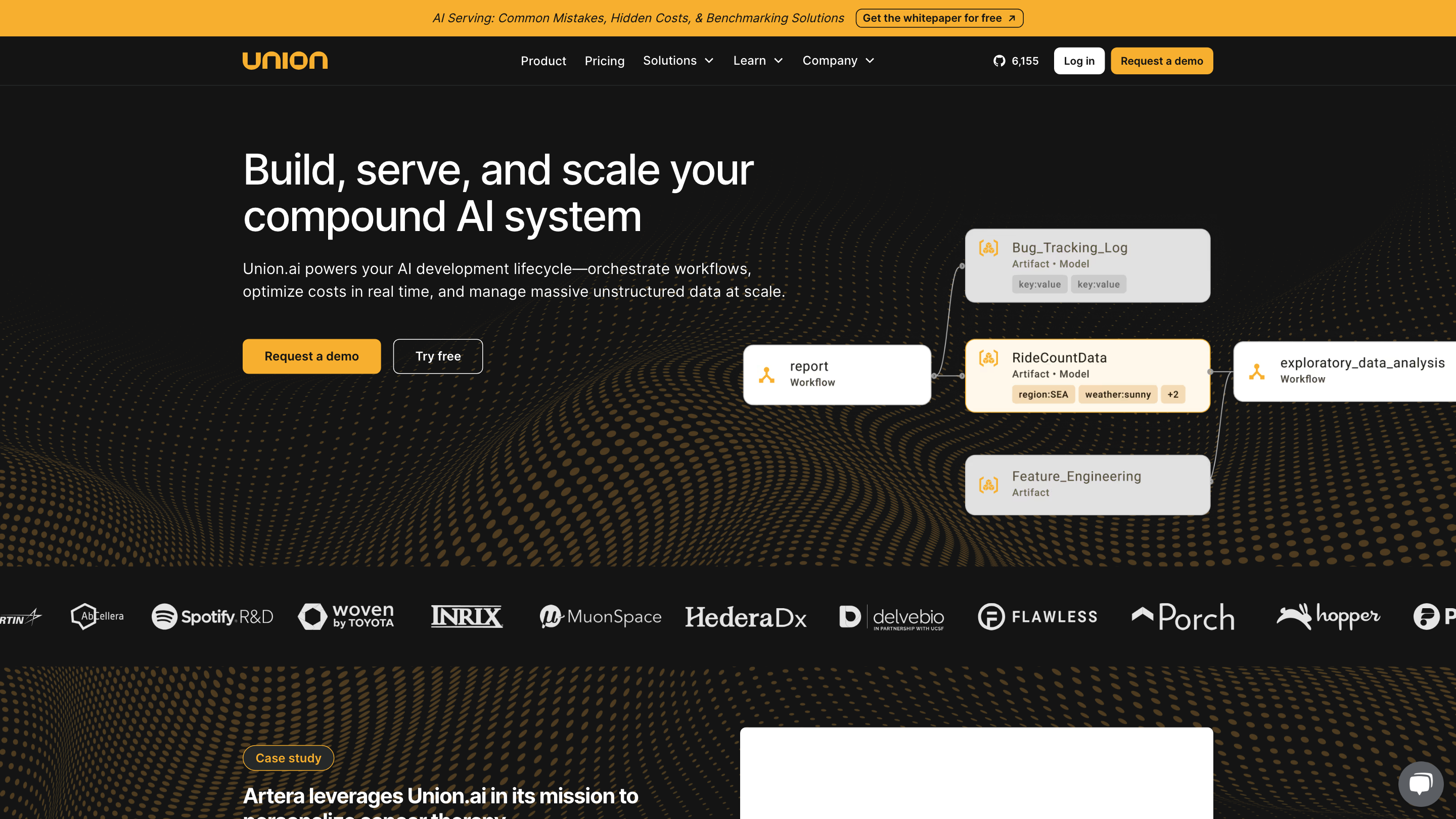Click the Porch company logo
This screenshot has height=819, width=1456.
[1183, 617]
